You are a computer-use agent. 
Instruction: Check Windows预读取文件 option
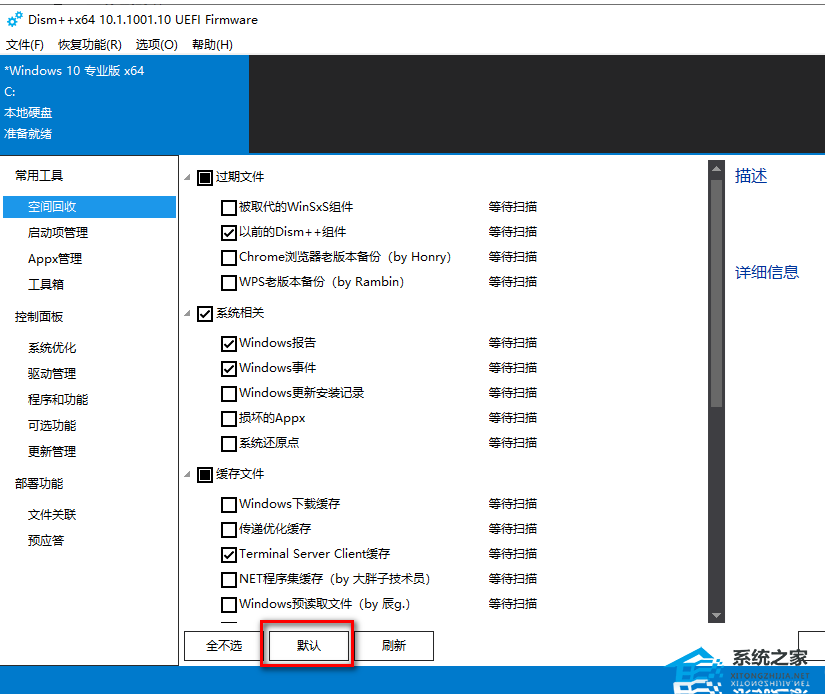point(229,605)
